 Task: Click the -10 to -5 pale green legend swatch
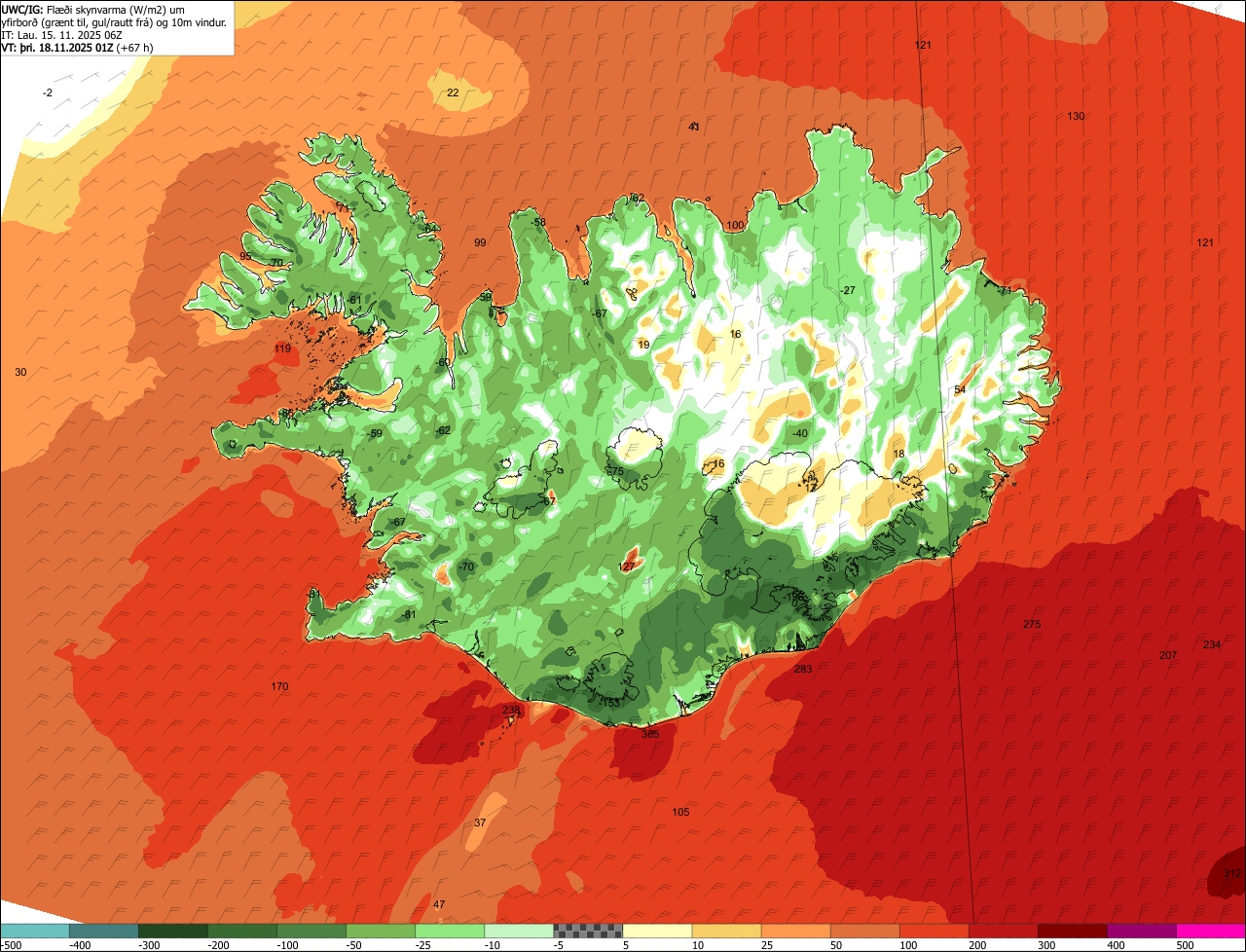pyautogui.click(x=518, y=931)
